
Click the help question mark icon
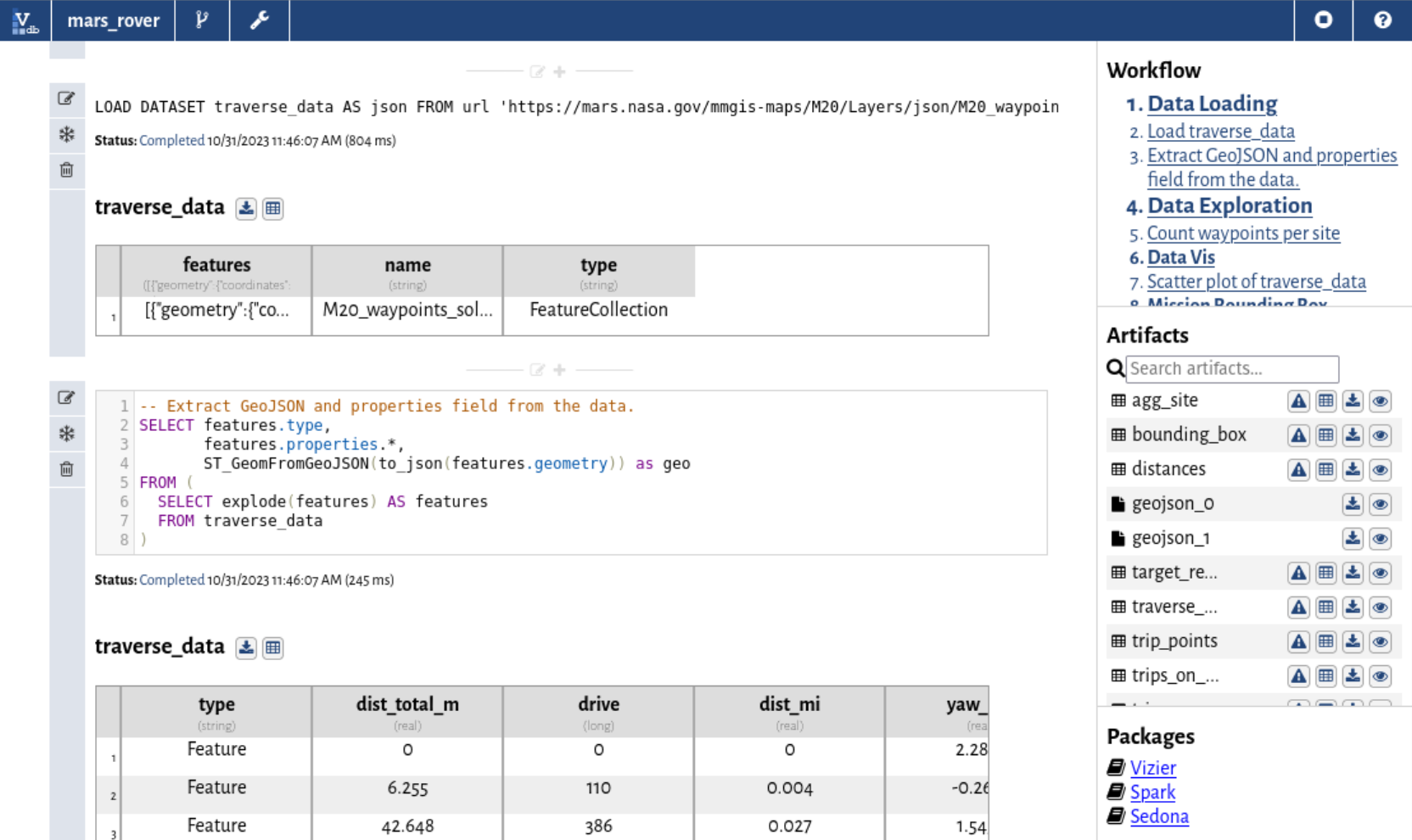point(1382,20)
